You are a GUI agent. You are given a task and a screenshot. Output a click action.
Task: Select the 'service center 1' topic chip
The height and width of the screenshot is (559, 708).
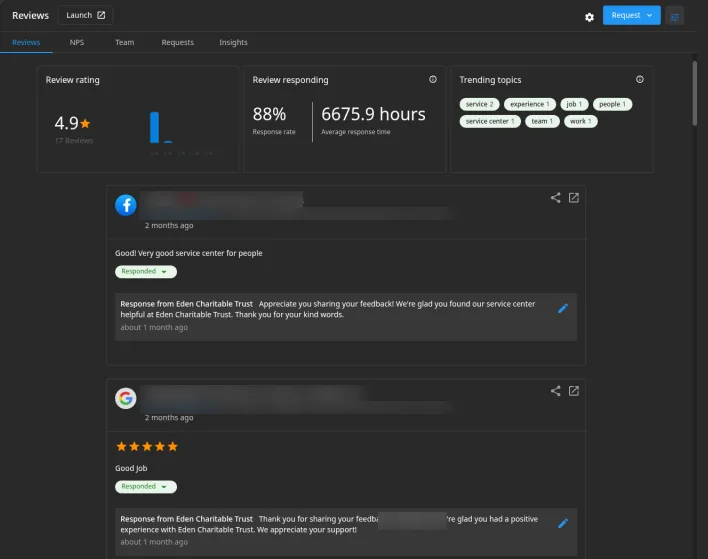coord(490,121)
